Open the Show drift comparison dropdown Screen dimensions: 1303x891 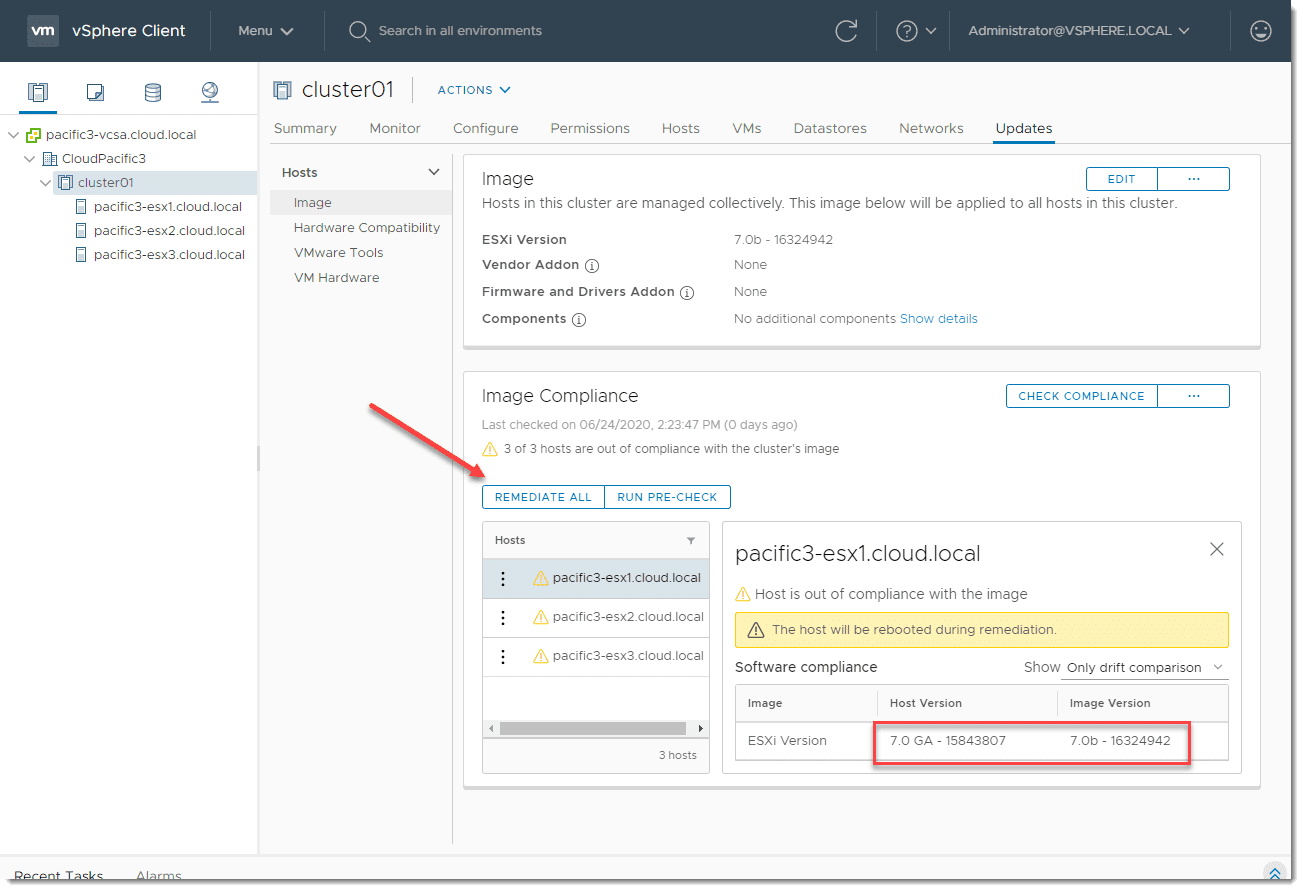pyautogui.click(x=1145, y=667)
